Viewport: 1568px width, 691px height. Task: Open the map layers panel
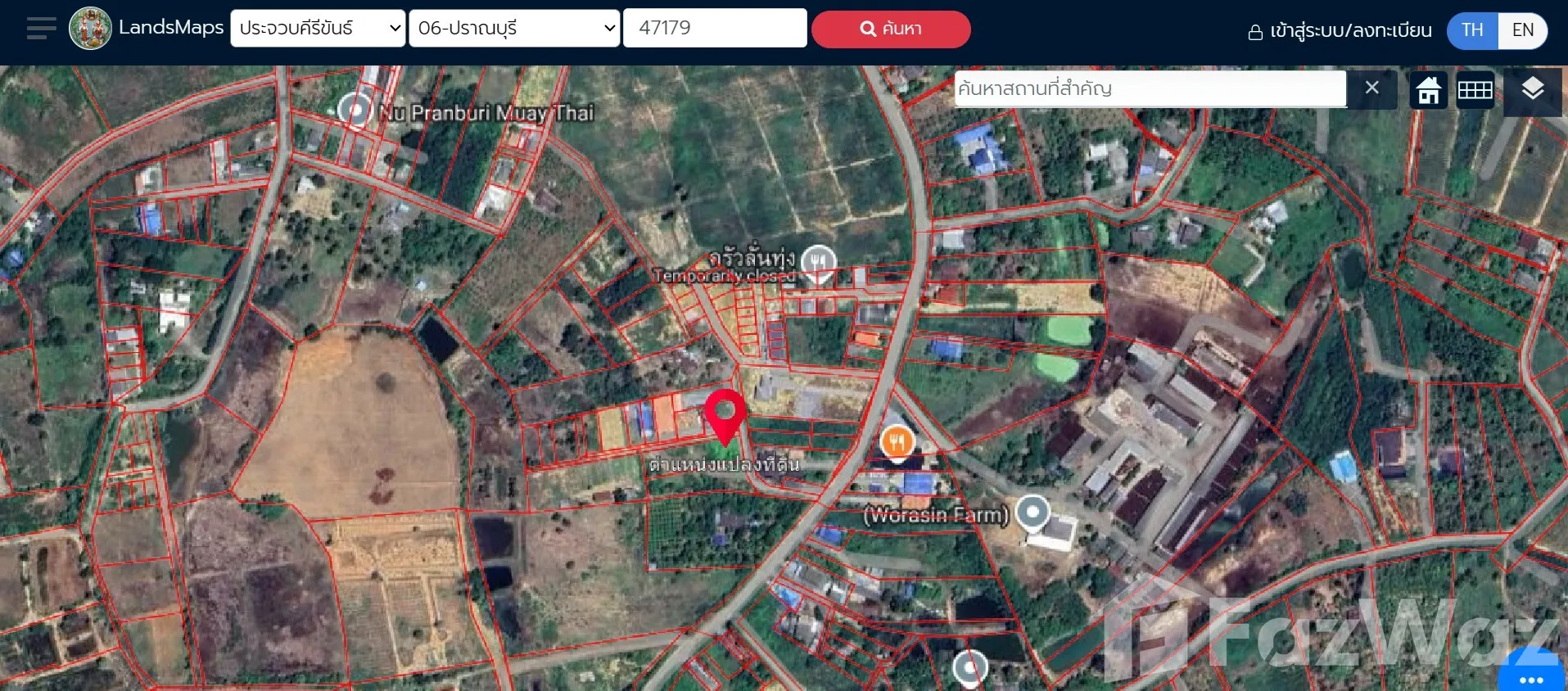(1532, 90)
